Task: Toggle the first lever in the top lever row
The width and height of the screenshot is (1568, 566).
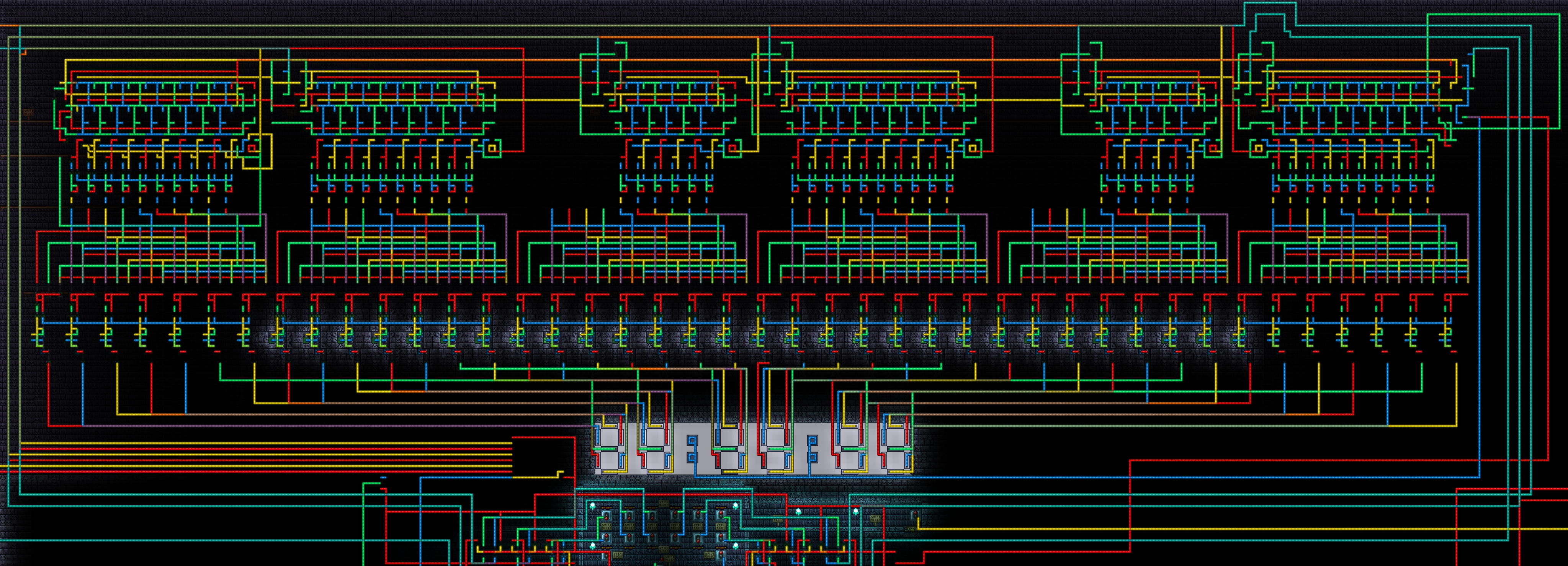Action: pyautogui.click(x=606, y=515)
